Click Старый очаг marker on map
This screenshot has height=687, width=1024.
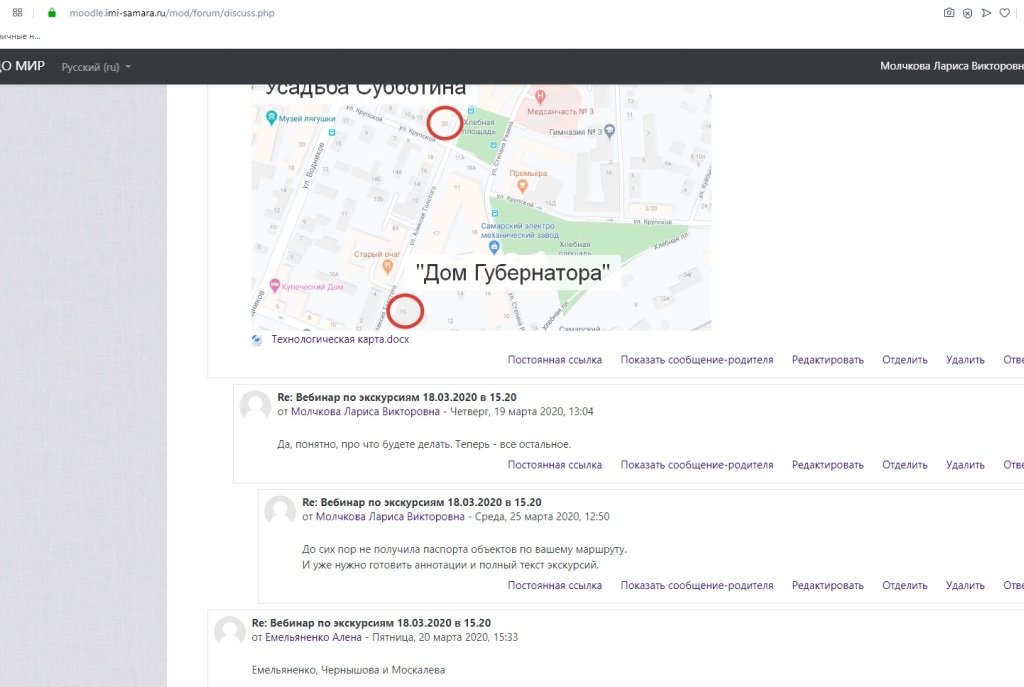point(387,266)
